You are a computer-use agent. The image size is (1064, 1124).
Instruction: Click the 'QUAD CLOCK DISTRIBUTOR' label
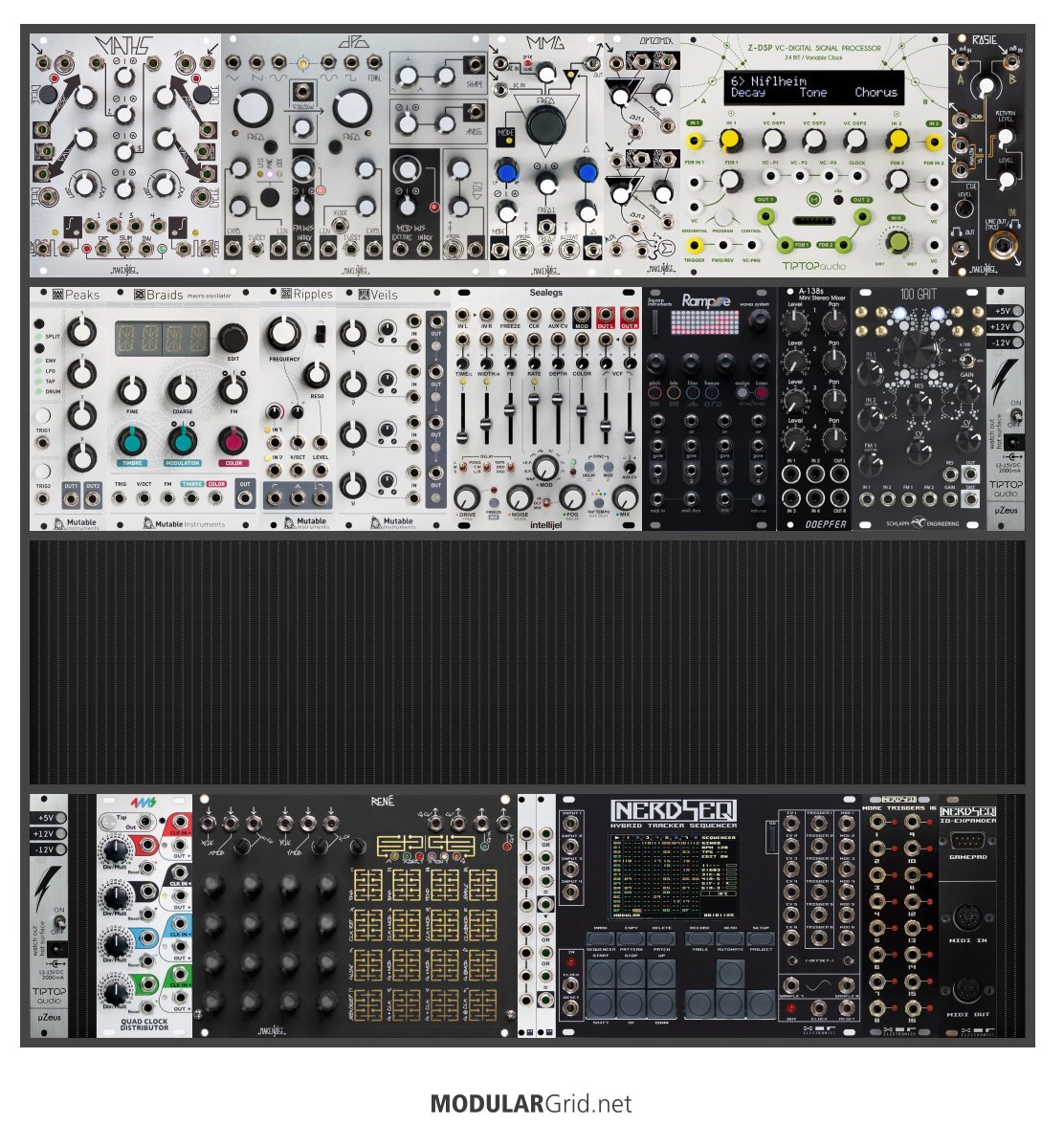[144, 1025]
